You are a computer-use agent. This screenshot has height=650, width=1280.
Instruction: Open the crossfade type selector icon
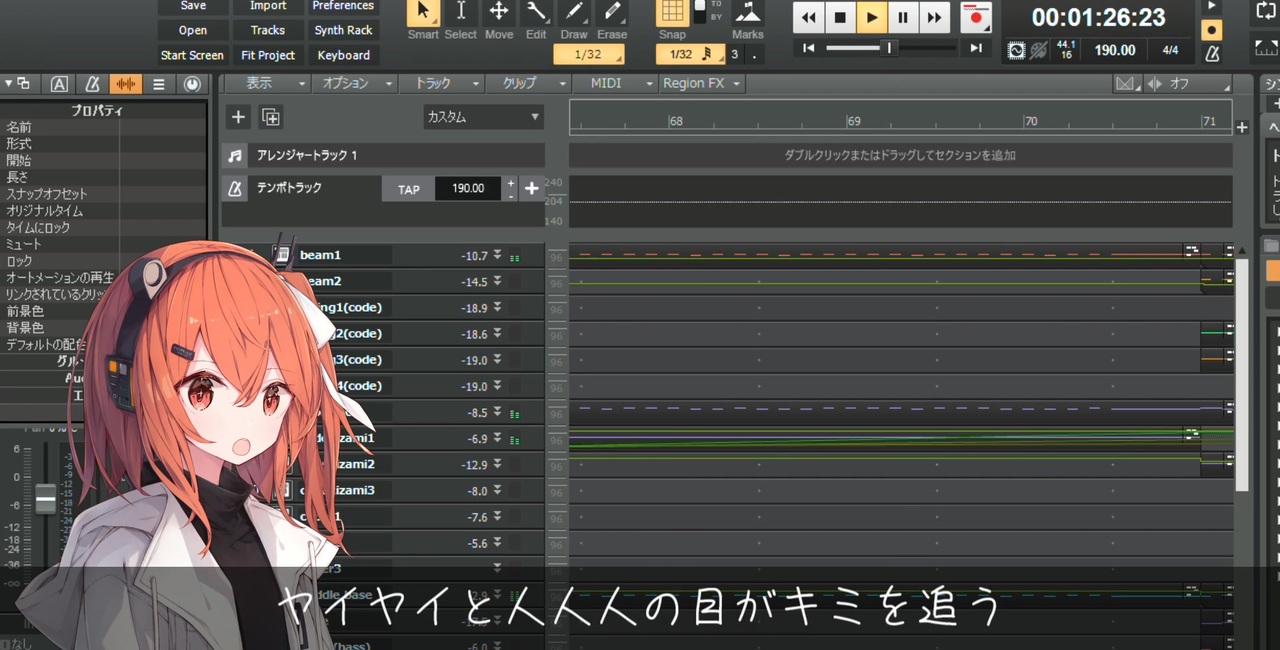click(x=1128, y=84)
